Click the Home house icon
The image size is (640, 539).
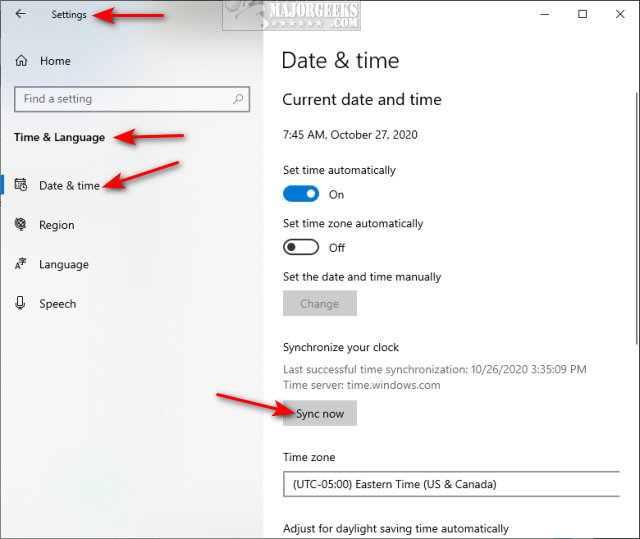21,61
